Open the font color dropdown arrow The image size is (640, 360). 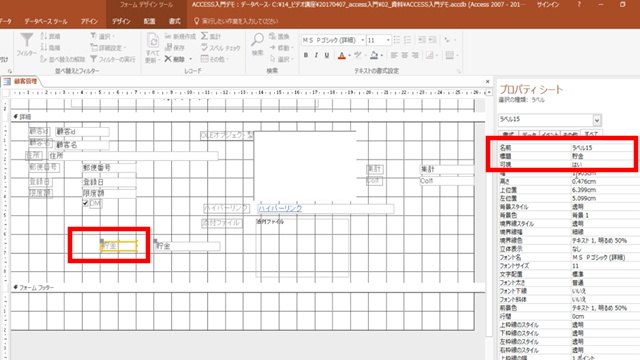(x=349, y=56)
